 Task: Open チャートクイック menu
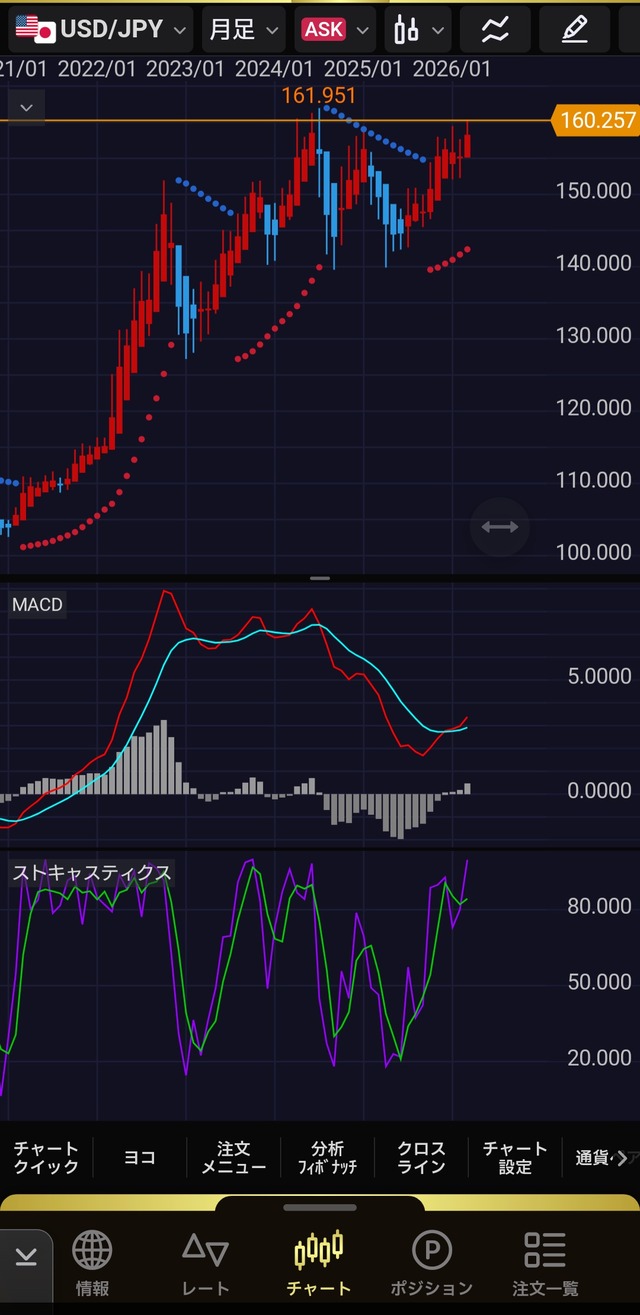coord(46,1158)
